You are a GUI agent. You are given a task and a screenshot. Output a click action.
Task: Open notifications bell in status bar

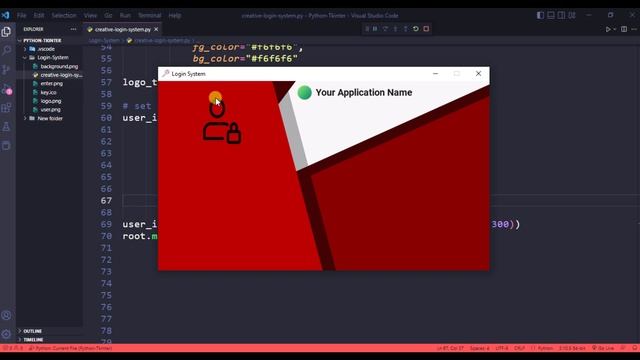[634, 348]
